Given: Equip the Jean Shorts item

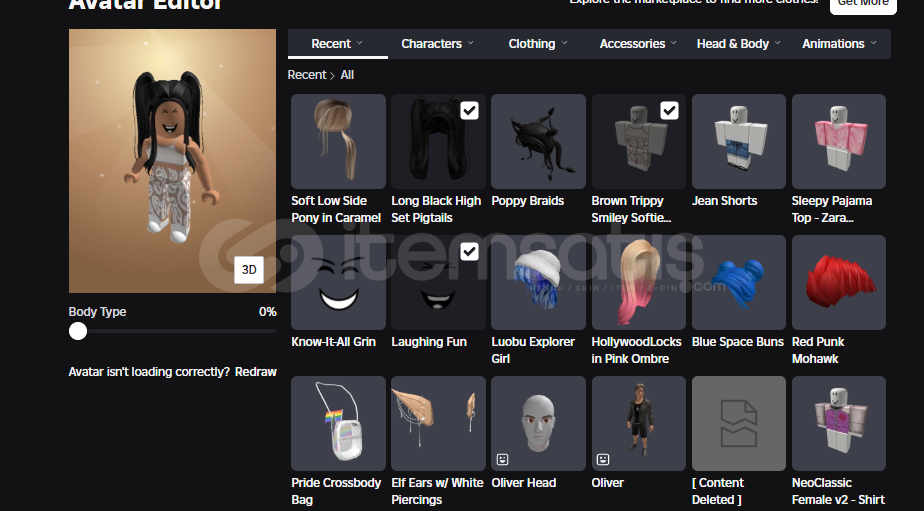Looking at the screenshot, I should click(739, 141).
